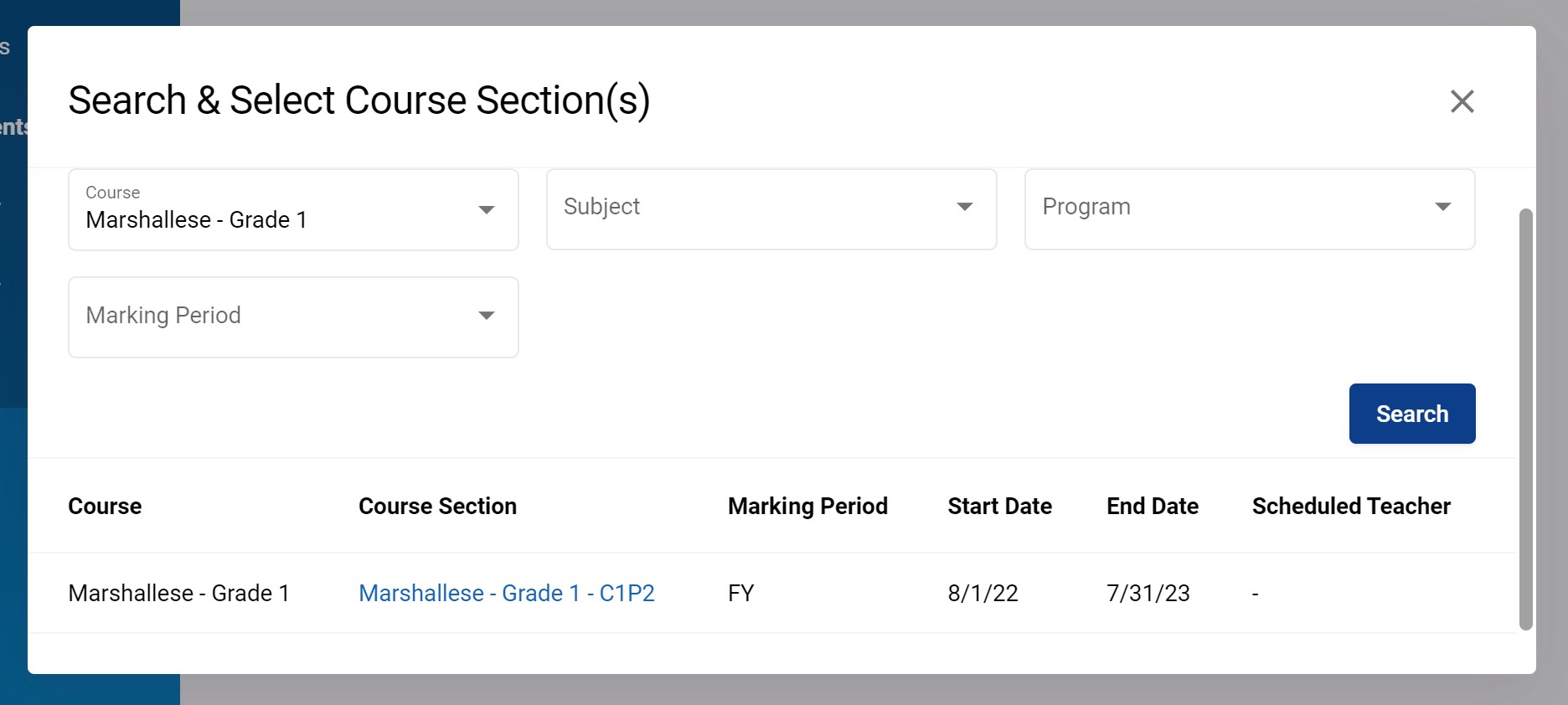Click the Program field label

click(1086, 207)
